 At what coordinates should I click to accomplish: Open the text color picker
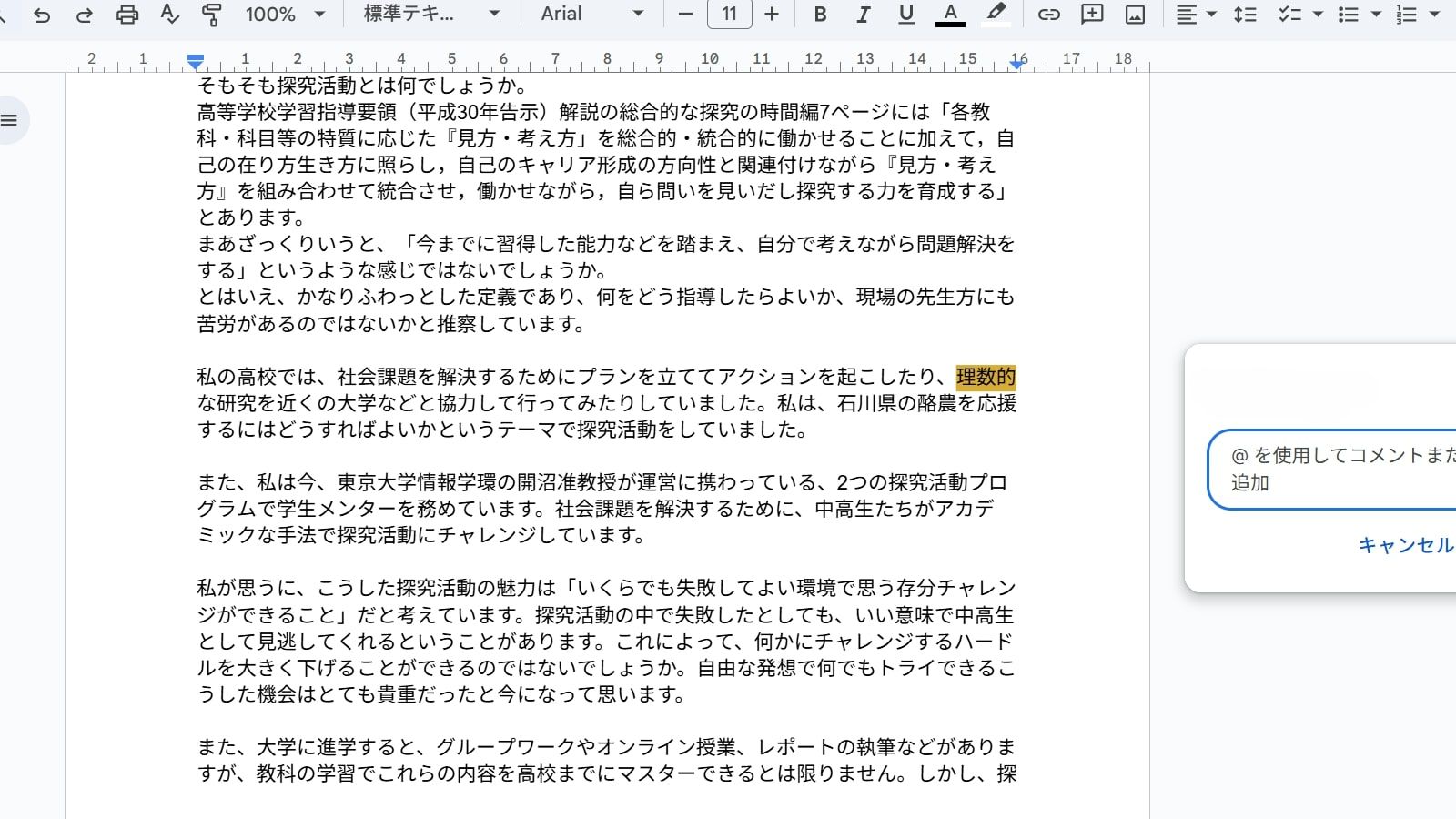click(x=950, y=15)
